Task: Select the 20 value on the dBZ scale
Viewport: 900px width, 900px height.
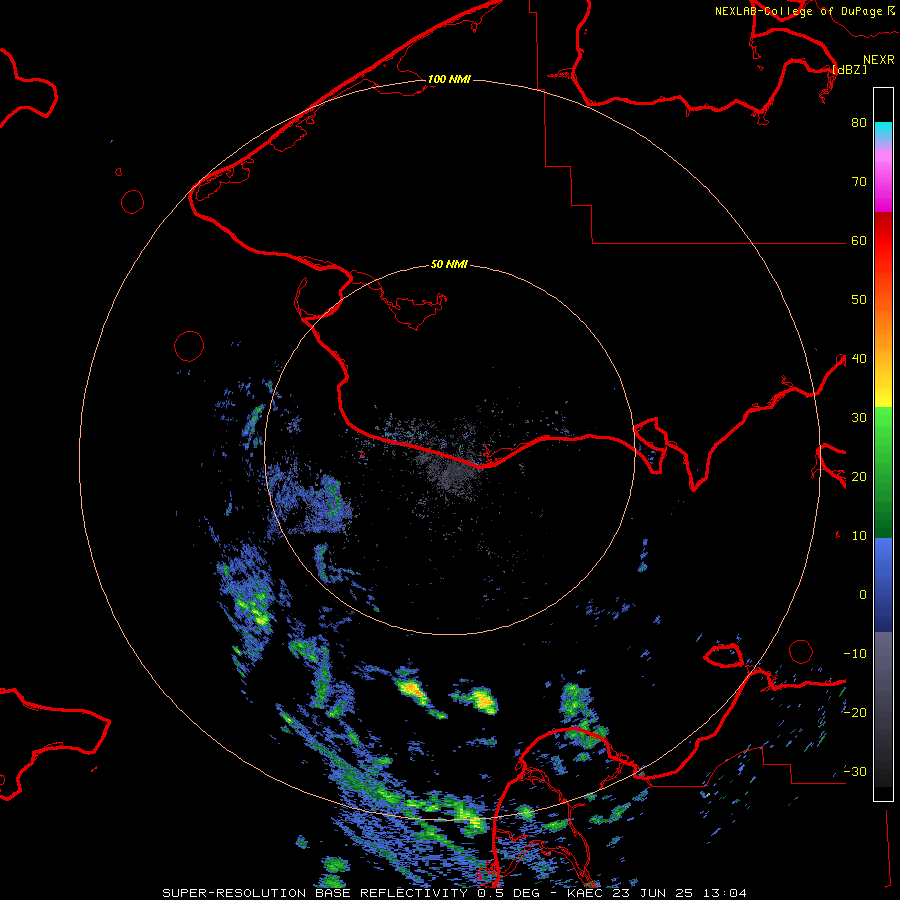Action: (x=859, y=477)
